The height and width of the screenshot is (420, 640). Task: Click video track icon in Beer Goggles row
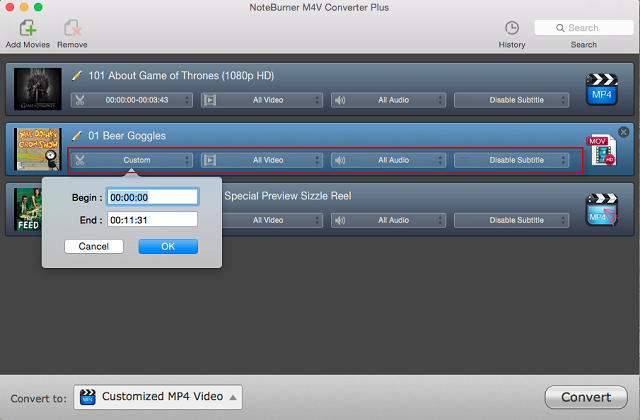210,160
